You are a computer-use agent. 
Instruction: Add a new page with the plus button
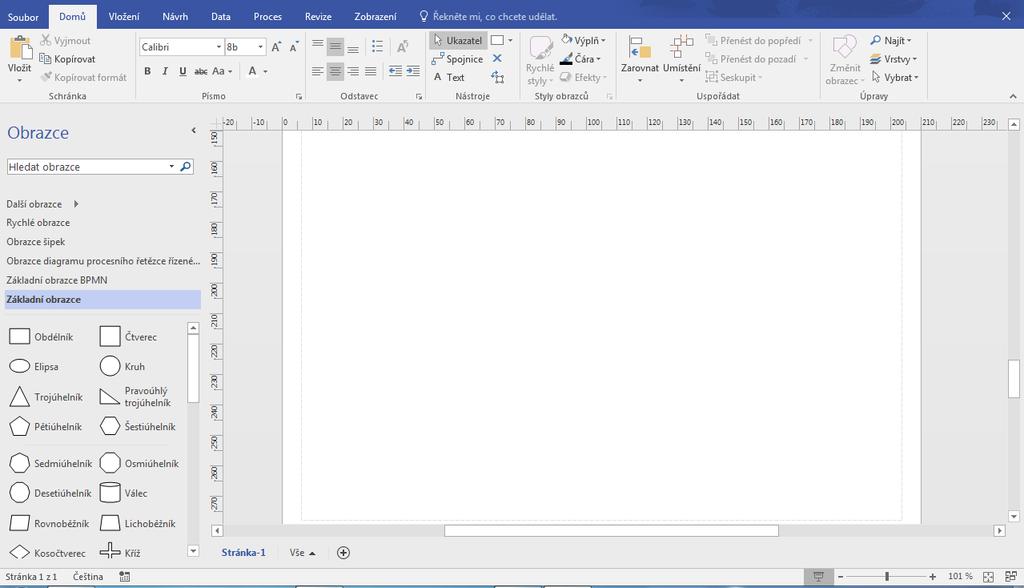[x=344, y=553]
